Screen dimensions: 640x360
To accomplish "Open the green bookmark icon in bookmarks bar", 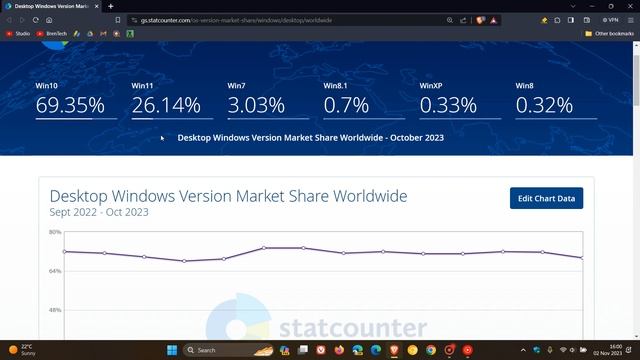I will pyautogui.click(x=130, y=34).
